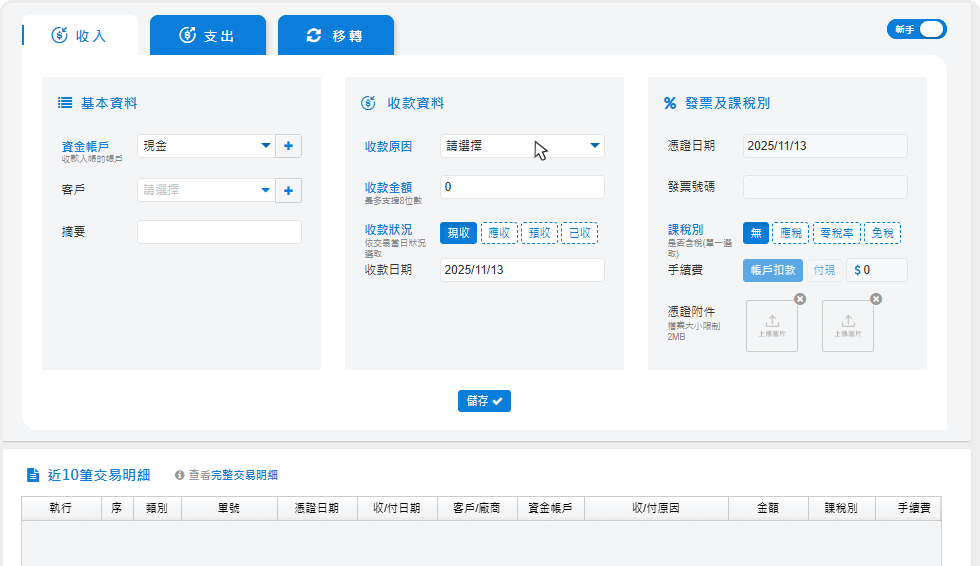
Task: Switch to the 支出 tab
Action: [207, 36]
